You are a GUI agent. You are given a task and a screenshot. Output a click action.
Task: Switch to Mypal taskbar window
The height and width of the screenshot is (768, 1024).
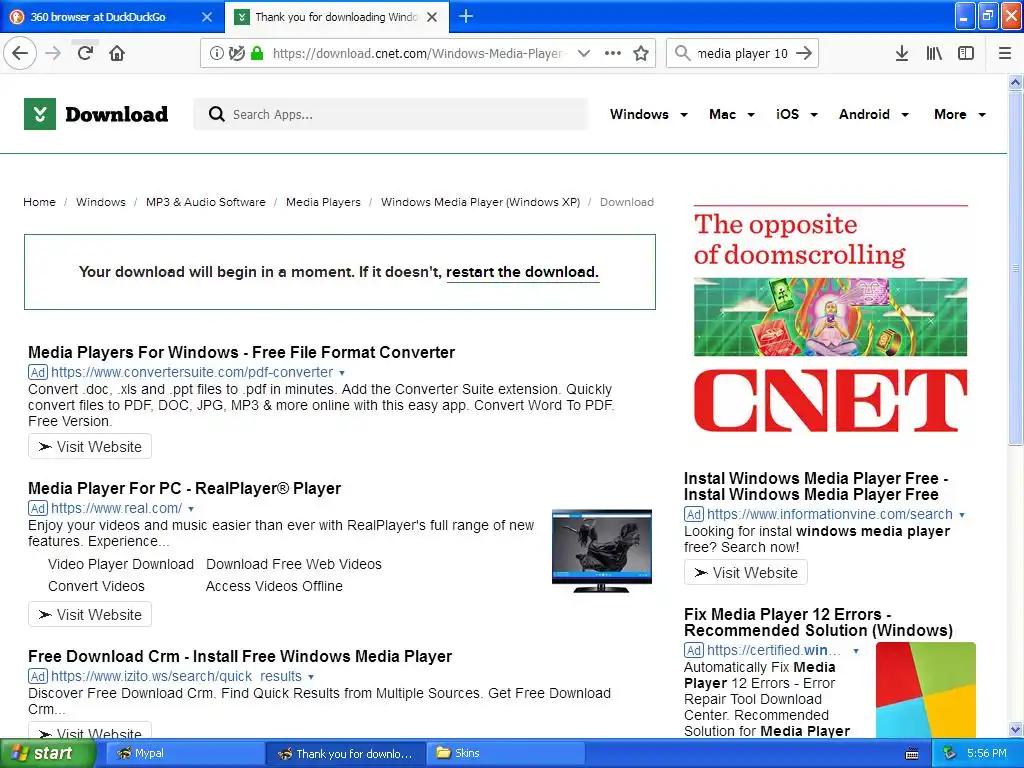(184, 754)
